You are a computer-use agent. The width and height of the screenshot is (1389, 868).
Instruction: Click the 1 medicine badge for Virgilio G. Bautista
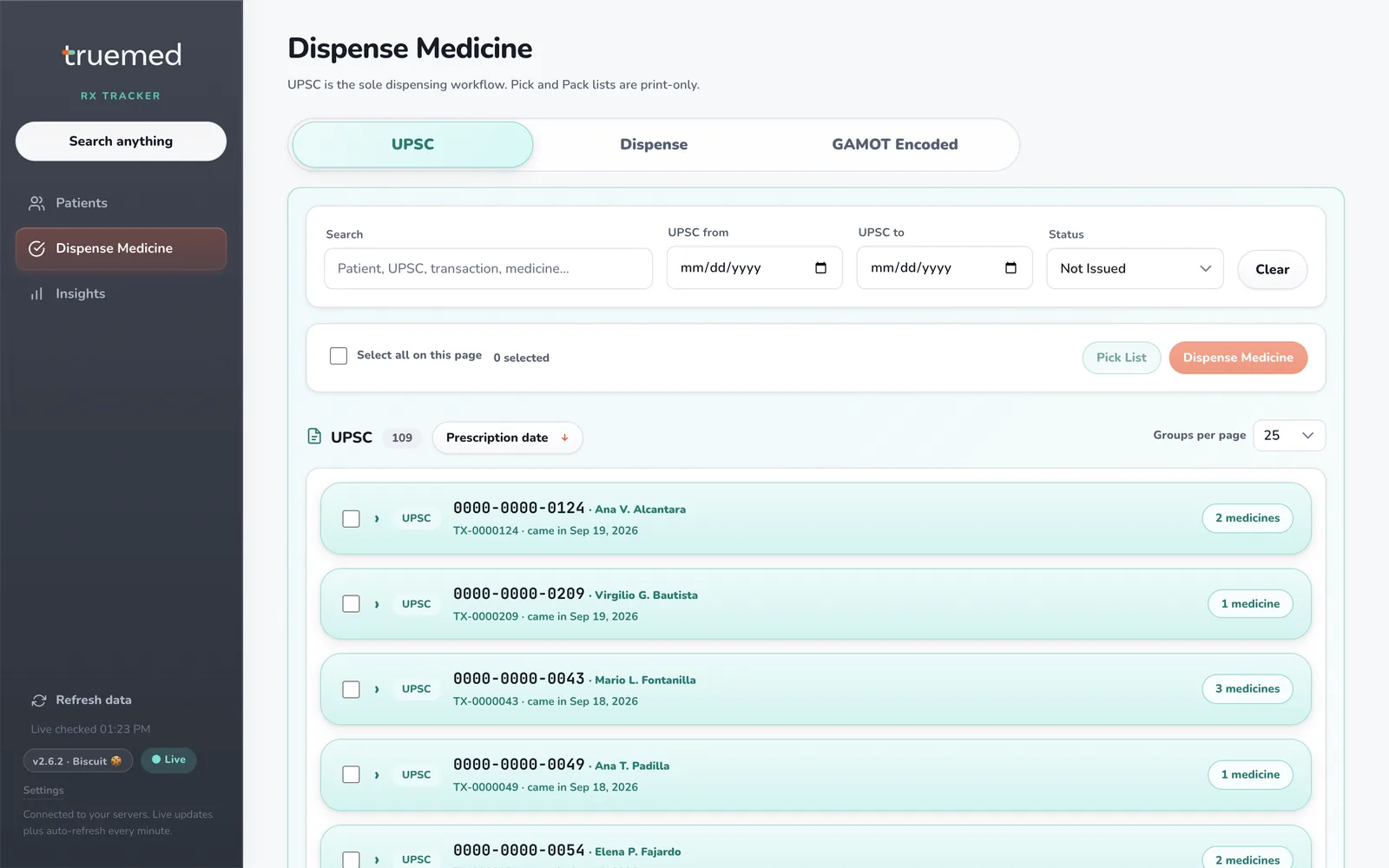tap(1250, 604)
